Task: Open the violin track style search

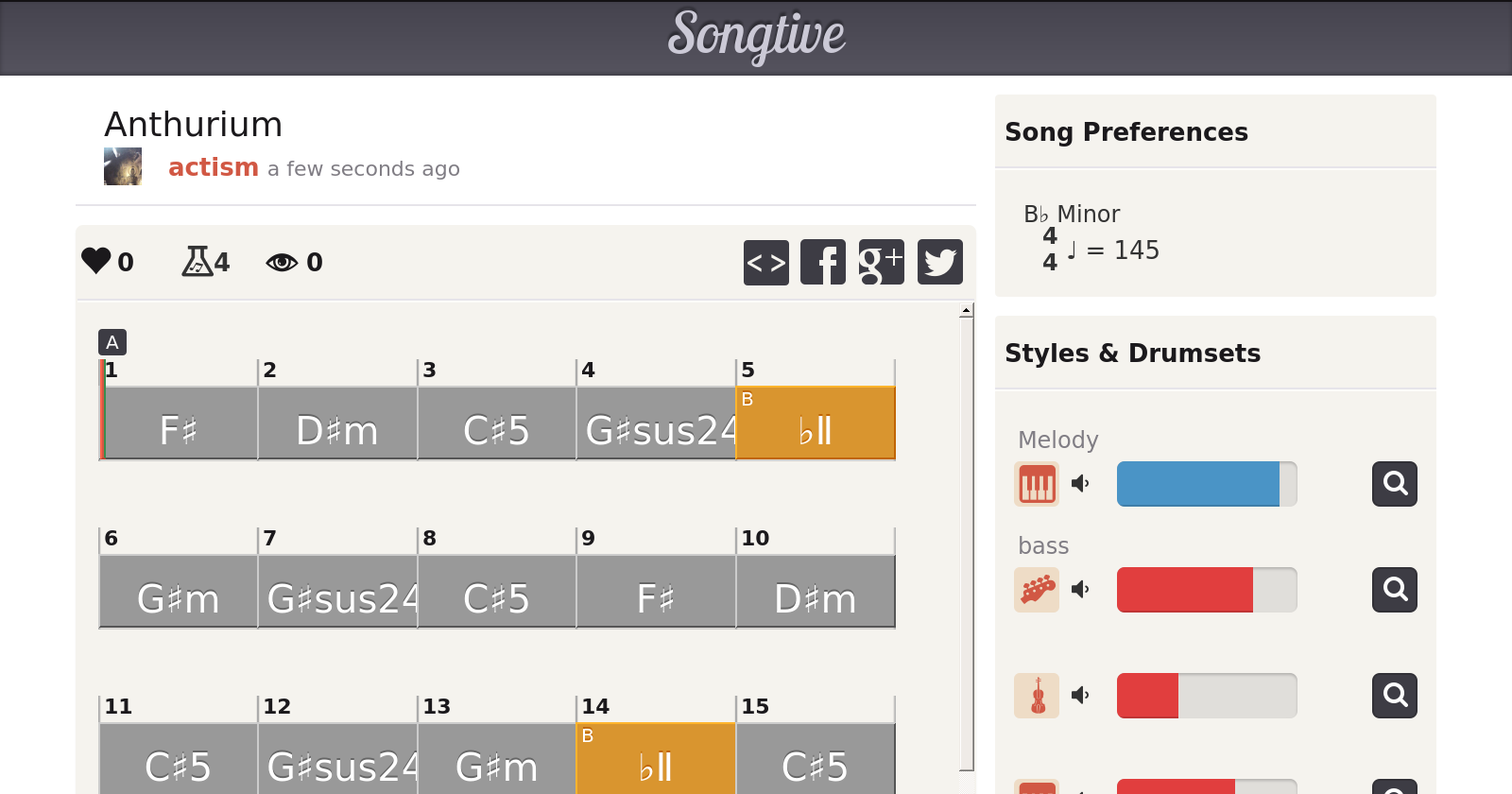Action: tap(1394, 696)
